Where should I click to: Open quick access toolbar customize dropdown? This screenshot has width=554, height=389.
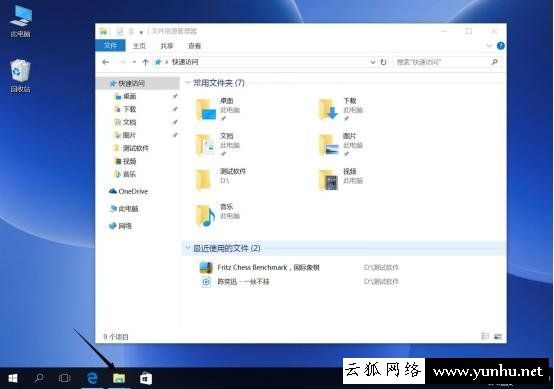[x=141, y=32]
